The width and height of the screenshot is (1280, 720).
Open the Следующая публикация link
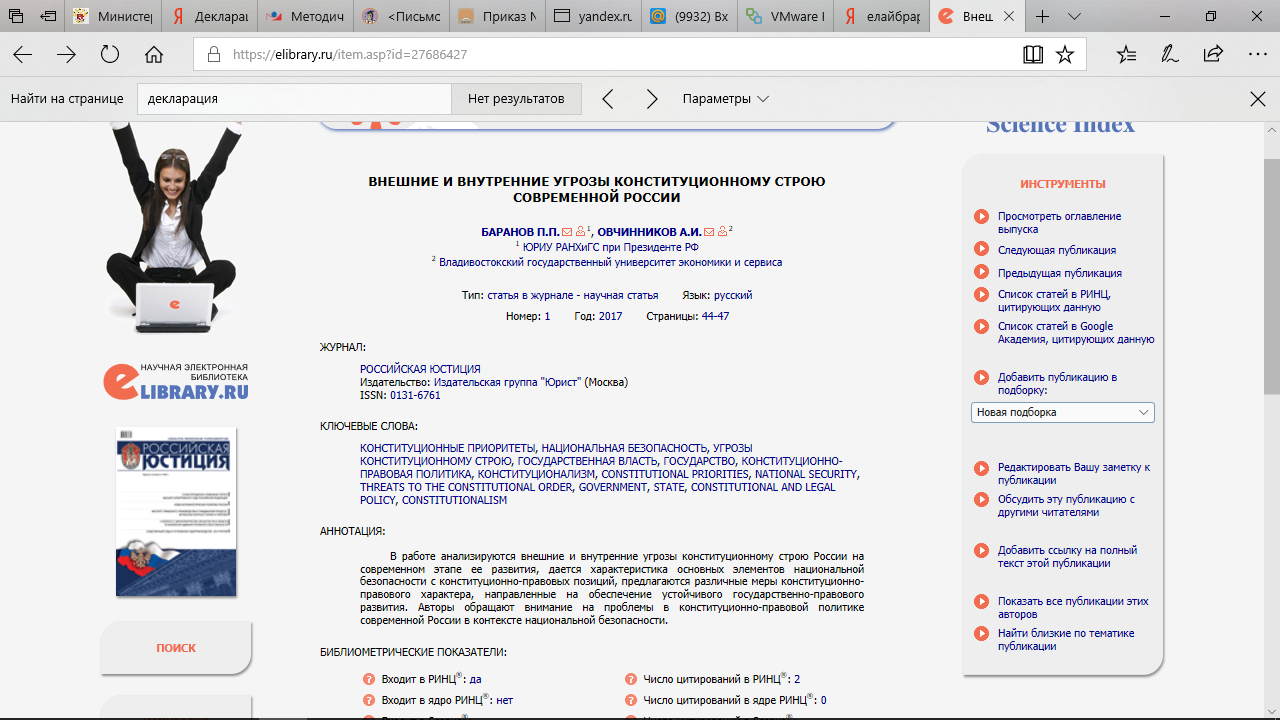(x=1056, y=250)
